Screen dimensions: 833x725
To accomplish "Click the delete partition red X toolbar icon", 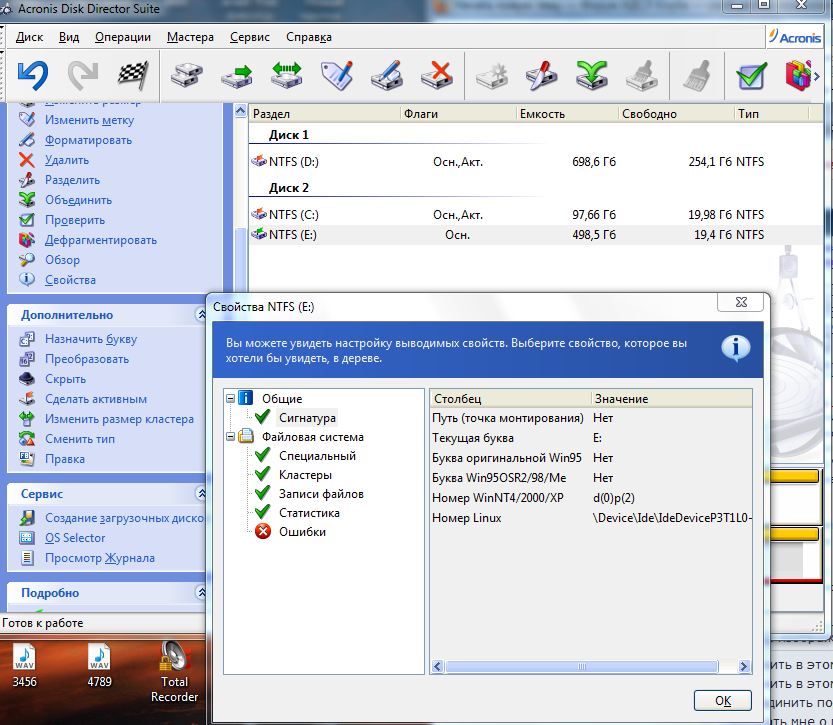I will [x=437, y=75].
